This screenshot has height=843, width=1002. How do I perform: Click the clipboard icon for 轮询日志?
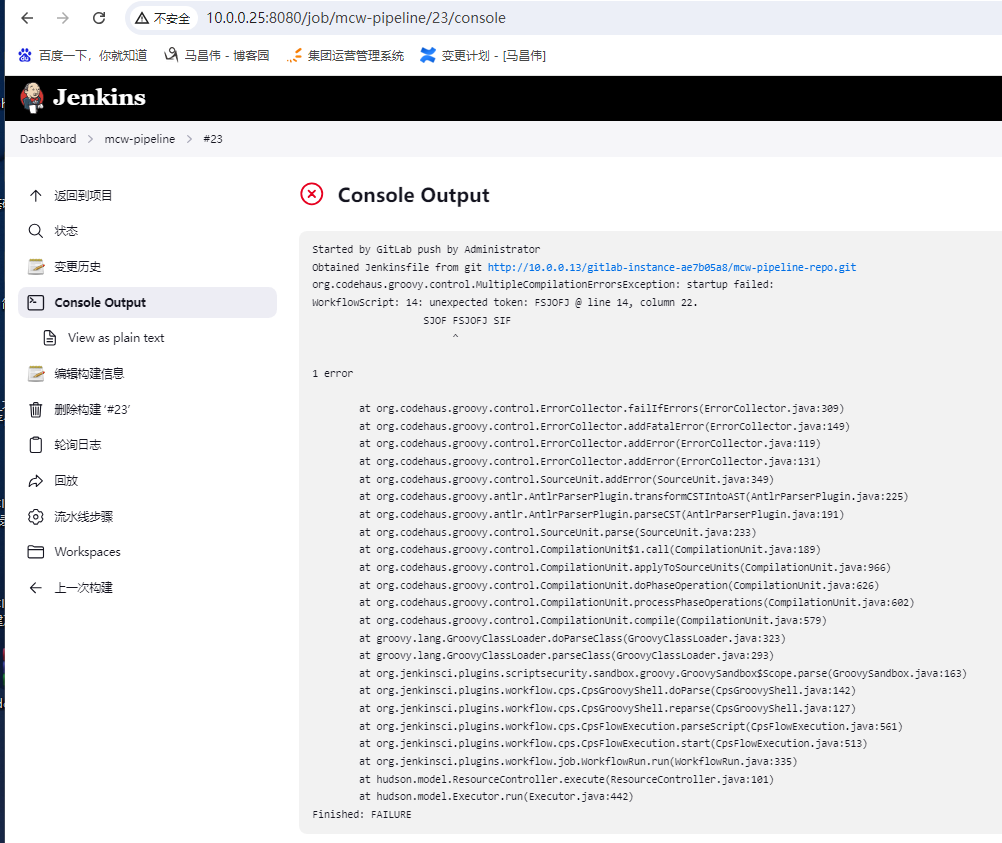[36, 445]
